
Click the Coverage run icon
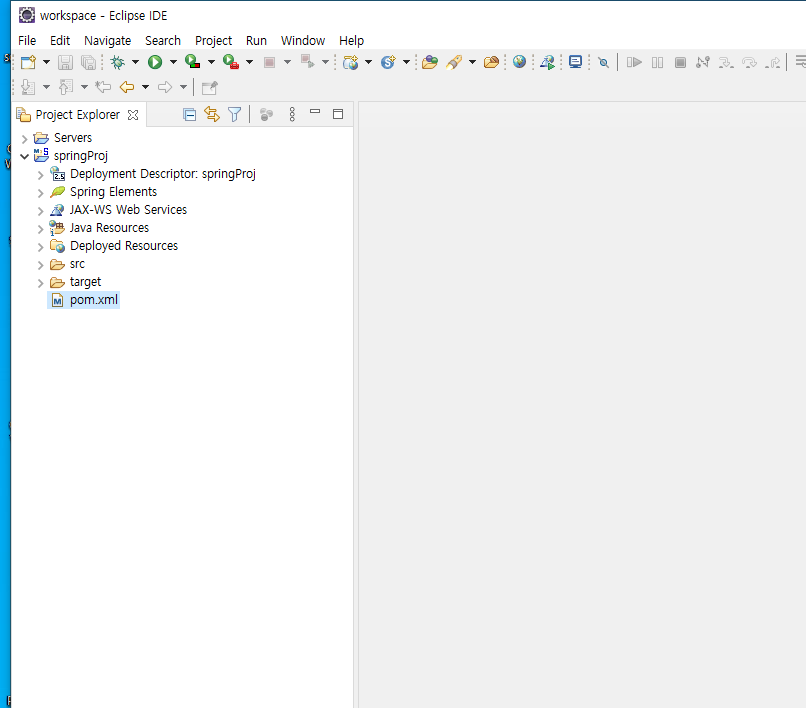pos(193,62)
